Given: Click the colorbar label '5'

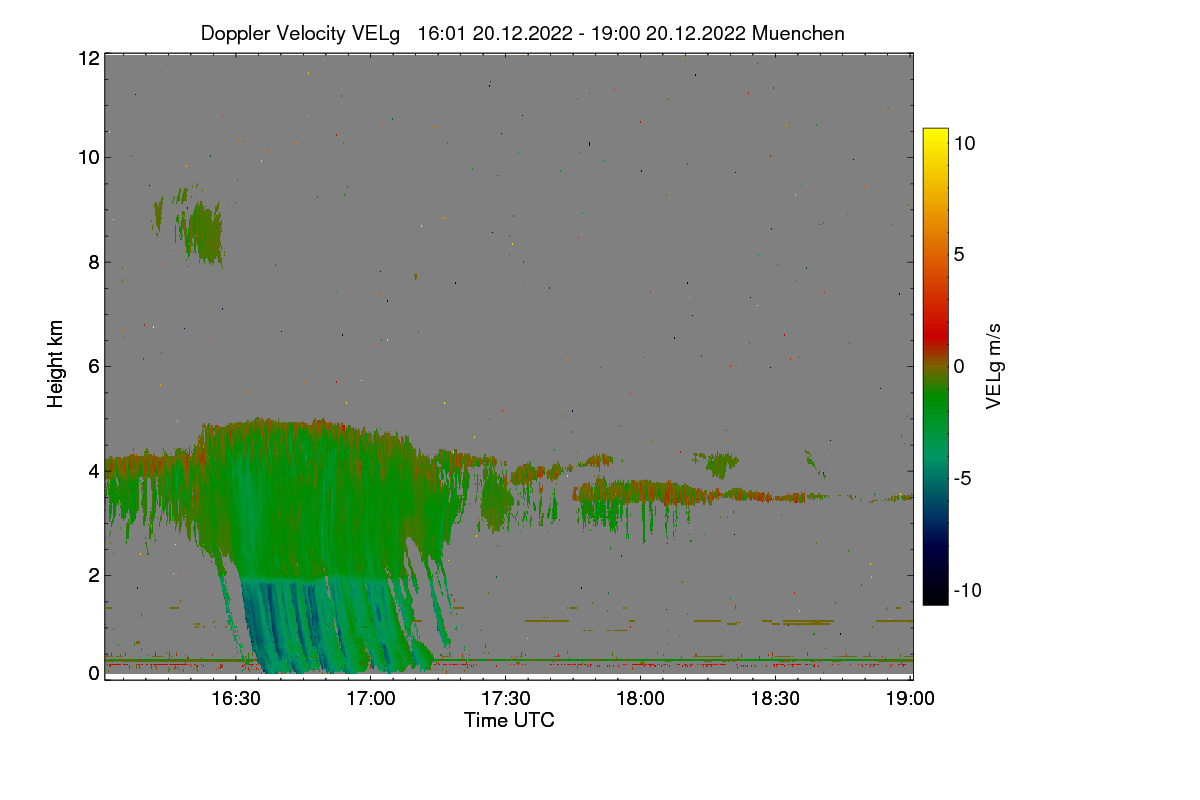Looking at the screenshot, I should click(958, 254).
